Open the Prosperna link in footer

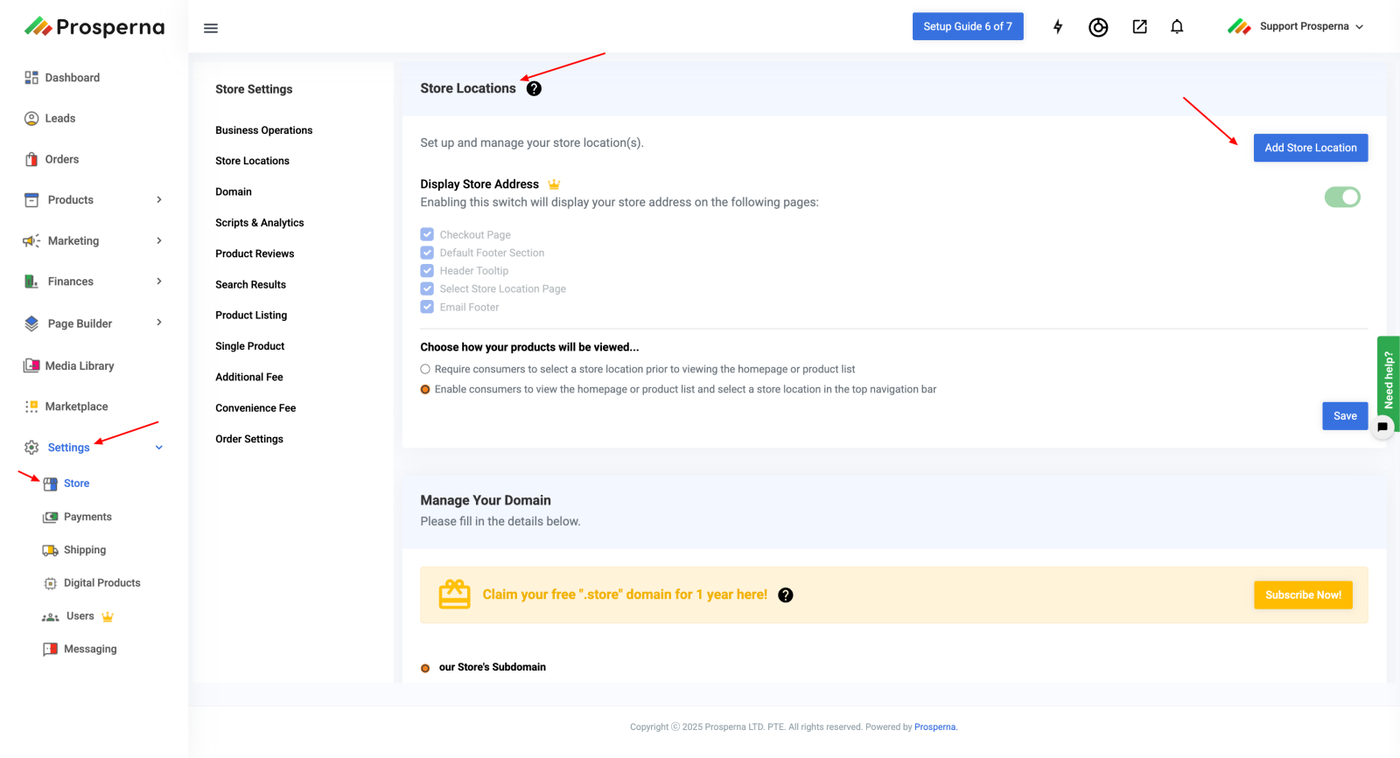click(935, 727)
